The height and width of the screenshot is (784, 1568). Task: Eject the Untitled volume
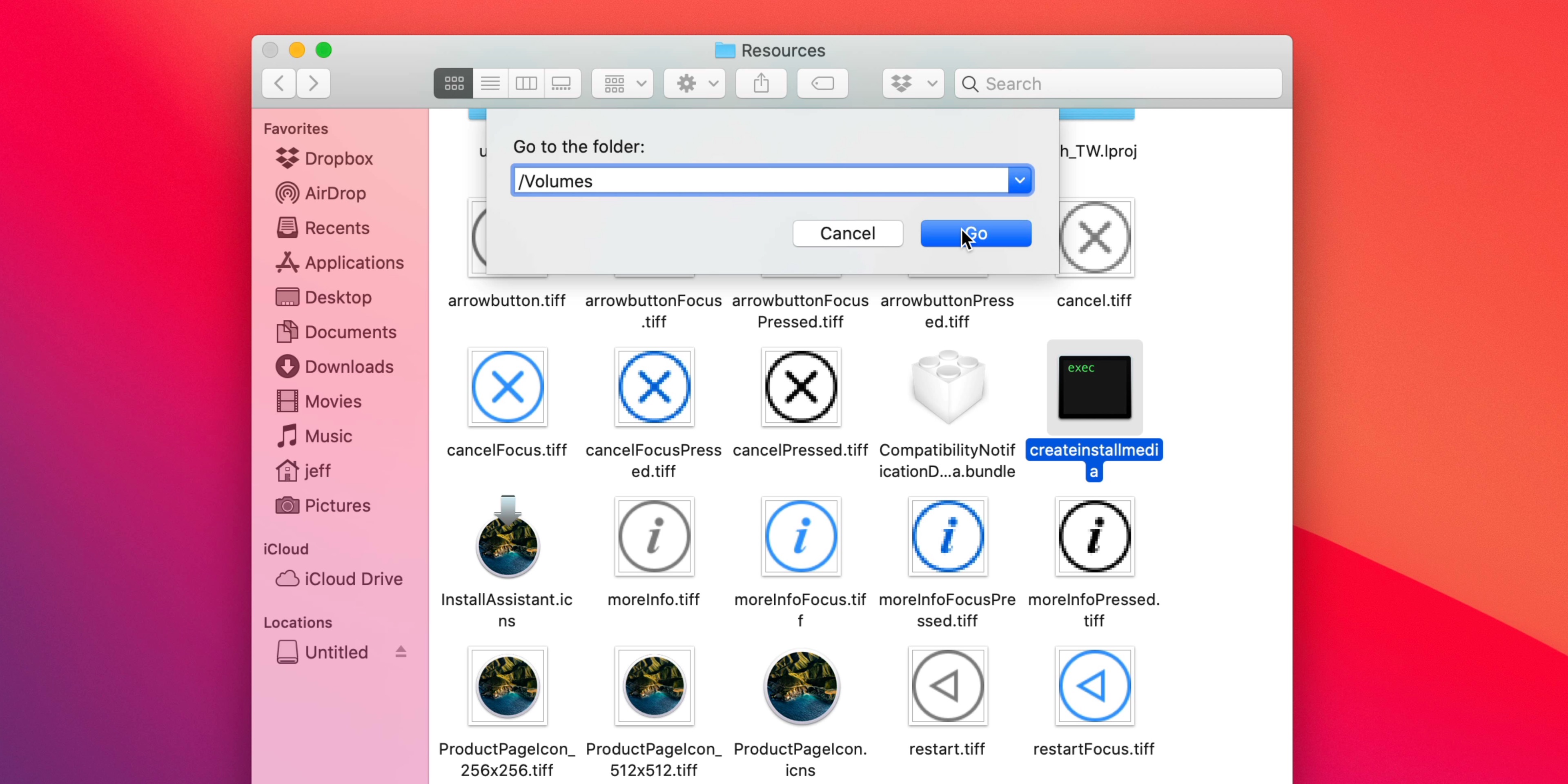point(401,651)
